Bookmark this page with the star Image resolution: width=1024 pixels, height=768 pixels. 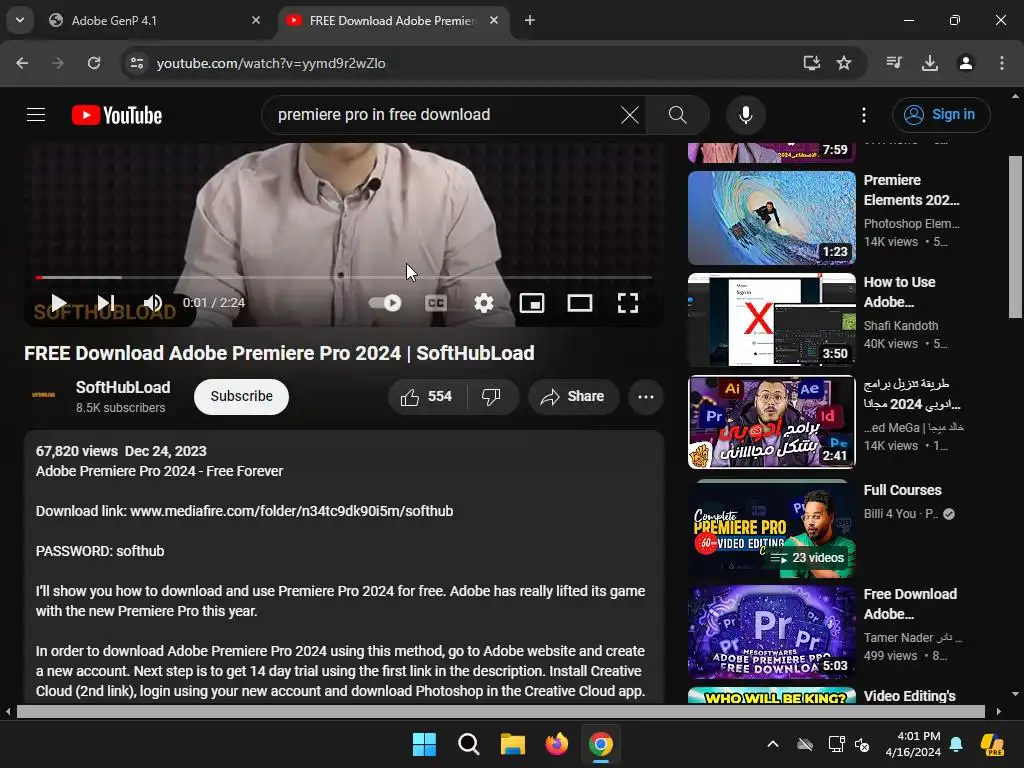[844, 63]
